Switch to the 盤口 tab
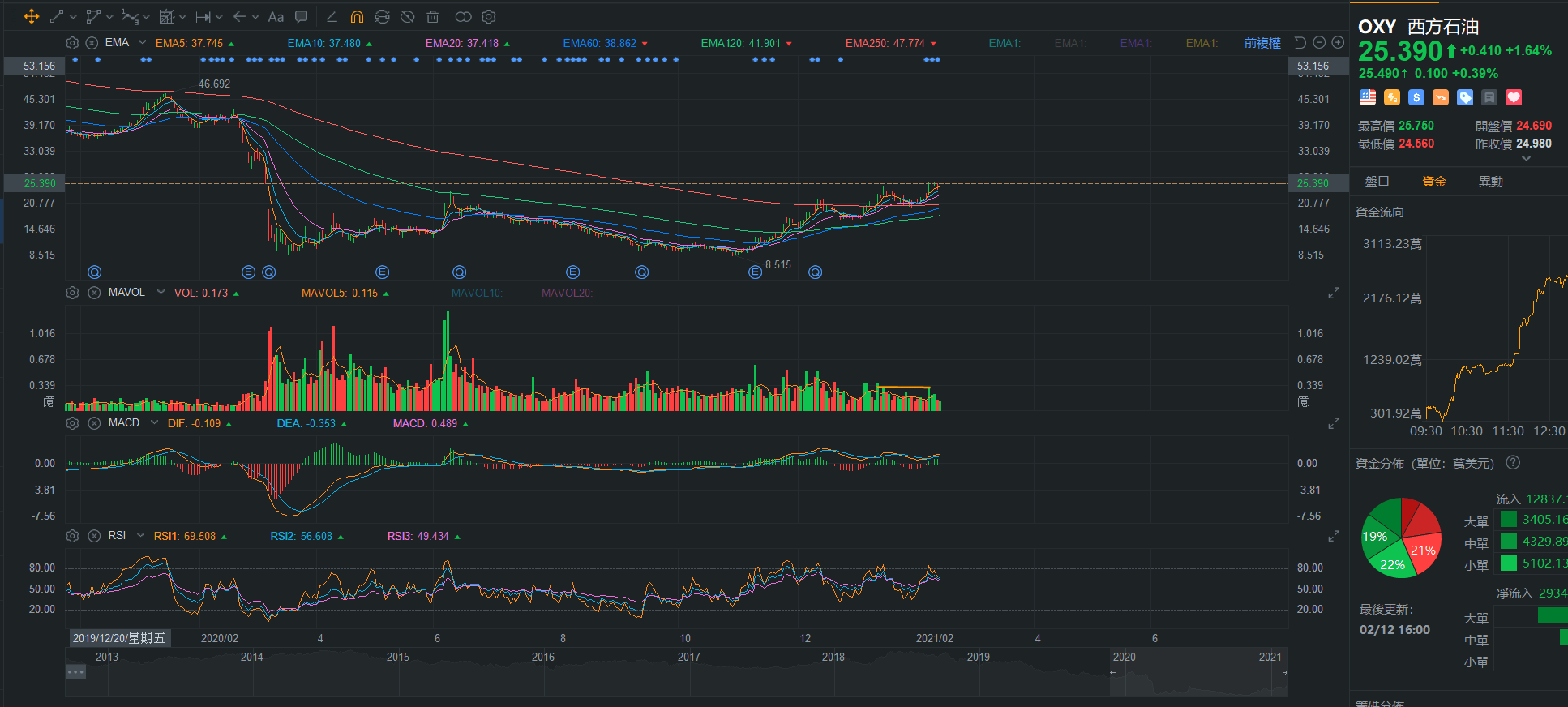1568x707 pixels. tap(1377, 182)
